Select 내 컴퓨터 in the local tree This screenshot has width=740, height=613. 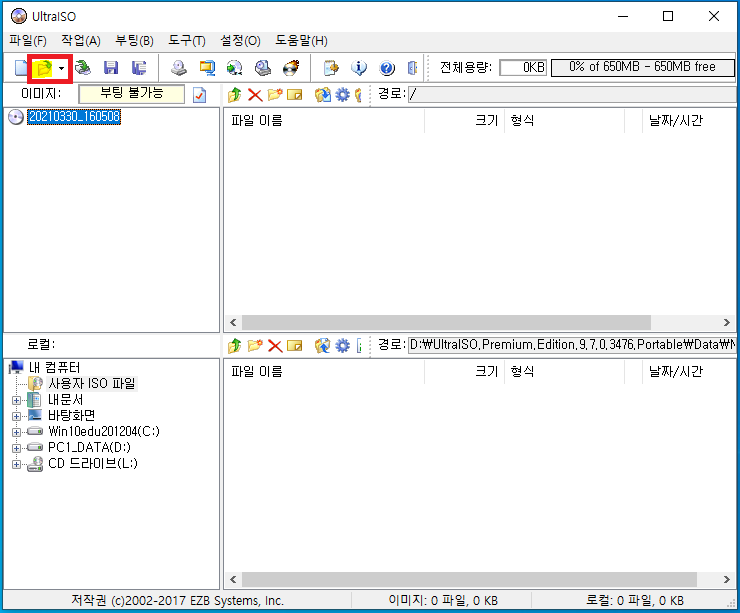click(54, 368)
